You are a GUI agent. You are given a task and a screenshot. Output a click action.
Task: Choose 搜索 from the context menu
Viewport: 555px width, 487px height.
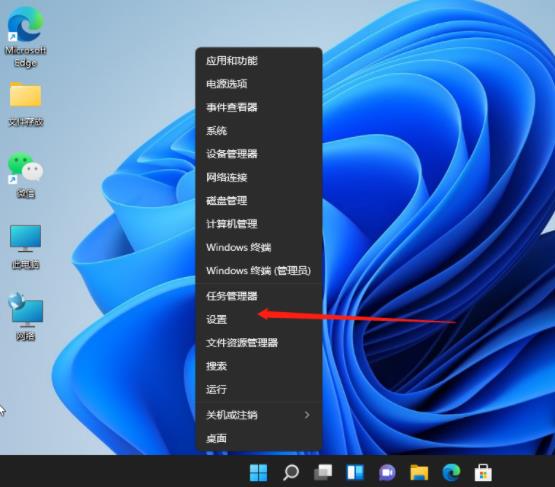coord(259,366)
